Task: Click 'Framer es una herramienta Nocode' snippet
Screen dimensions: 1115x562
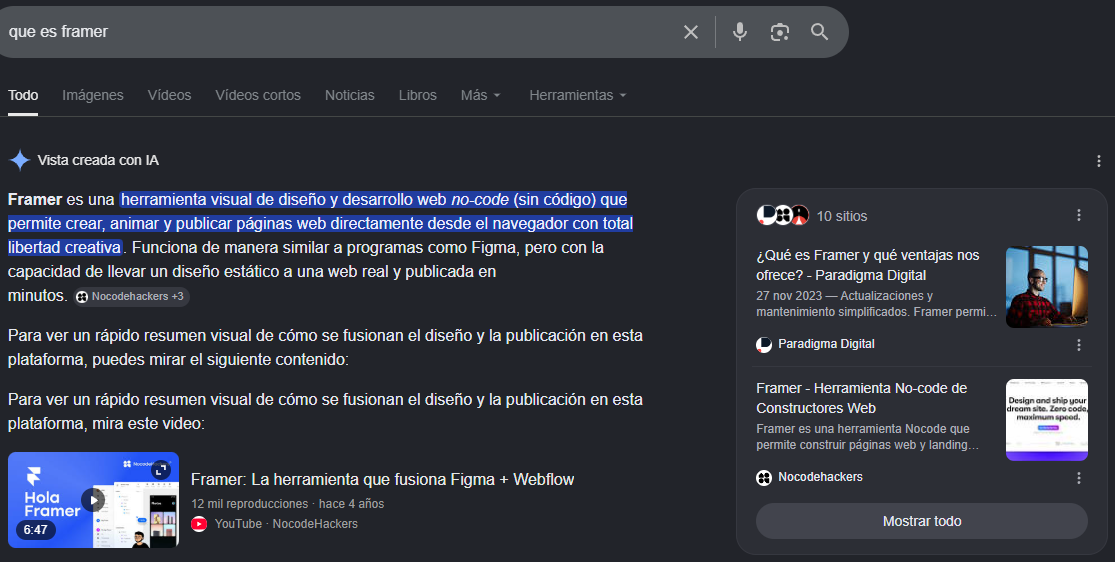Action: [868, 437]
